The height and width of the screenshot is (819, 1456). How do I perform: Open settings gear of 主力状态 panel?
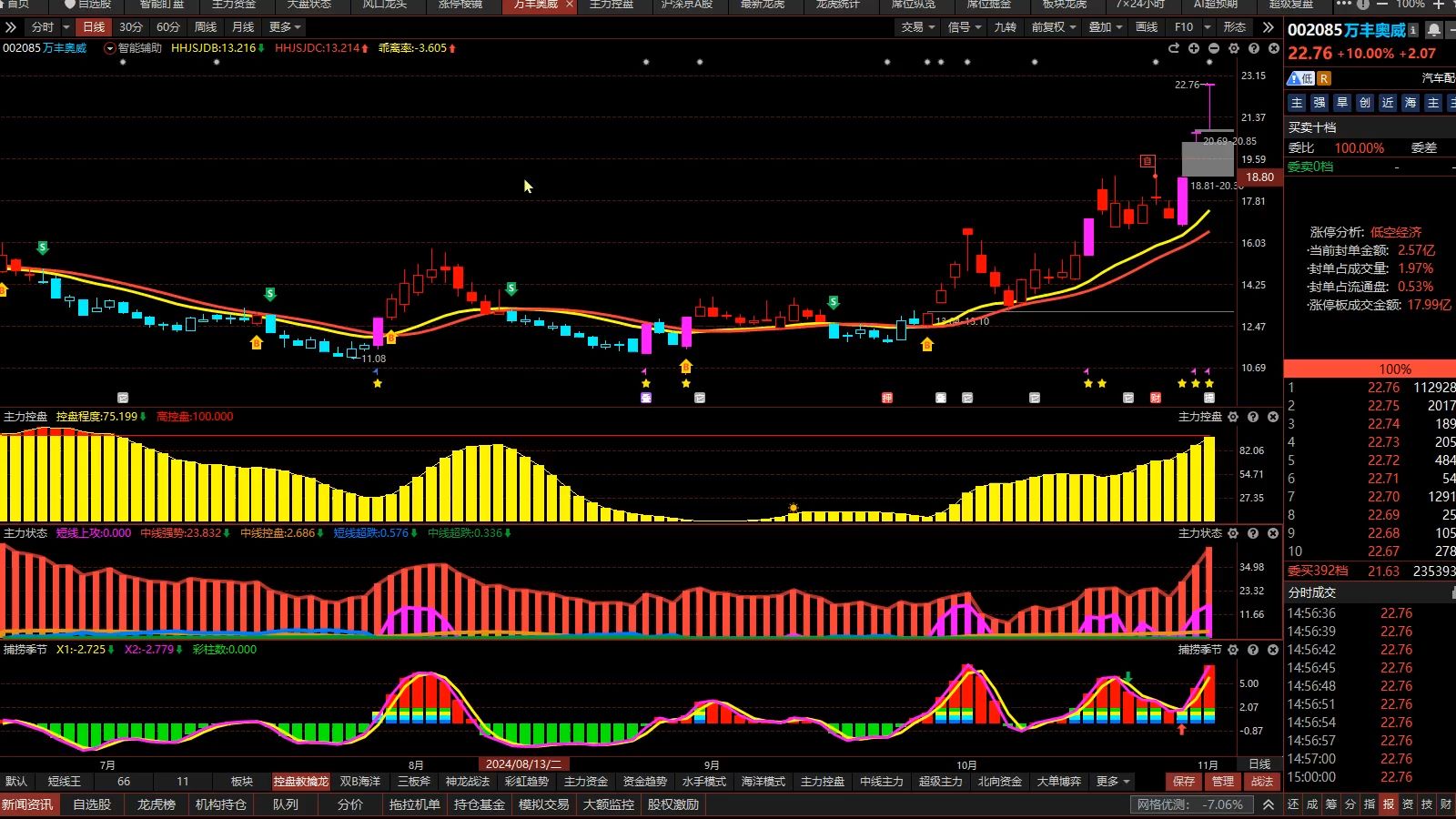click(1233, 533)
